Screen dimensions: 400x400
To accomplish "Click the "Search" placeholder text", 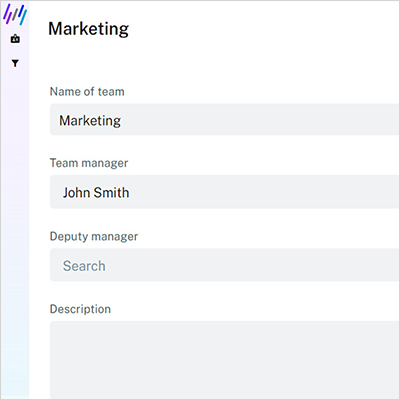I will pos(84,266).
